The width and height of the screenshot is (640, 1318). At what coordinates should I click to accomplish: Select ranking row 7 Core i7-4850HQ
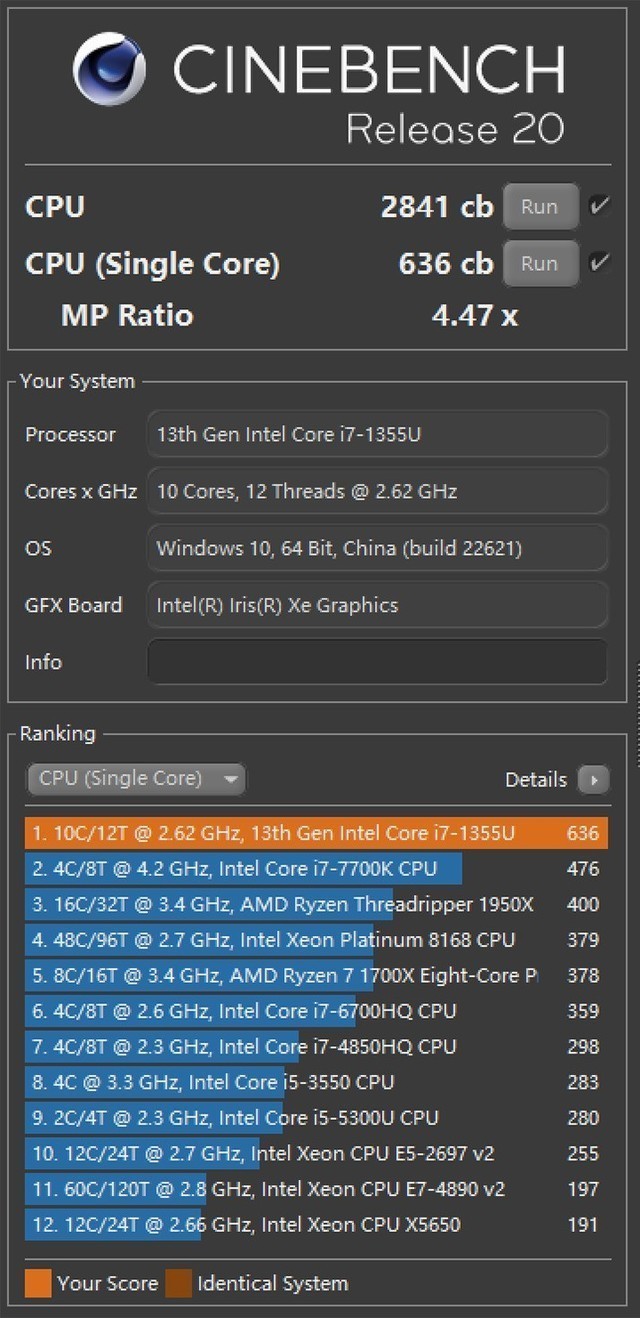pyautogui.click(x=316, y=1046)
